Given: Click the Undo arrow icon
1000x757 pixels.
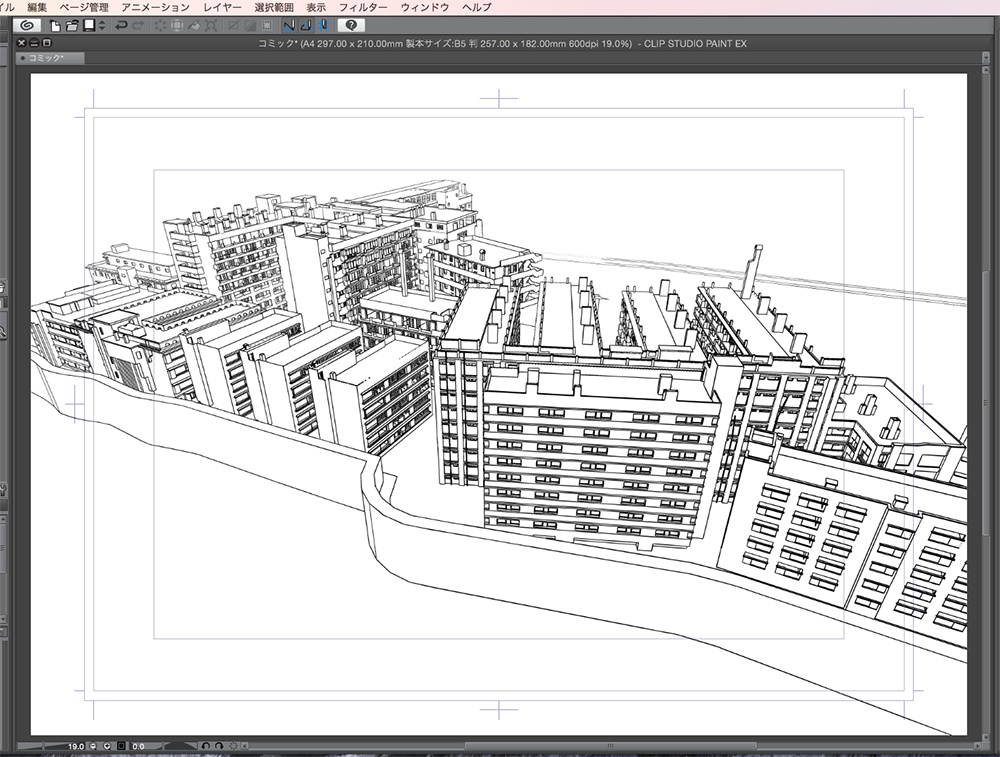Looking at the screenshot, I should pyautogui.click(x=121, y=25).
